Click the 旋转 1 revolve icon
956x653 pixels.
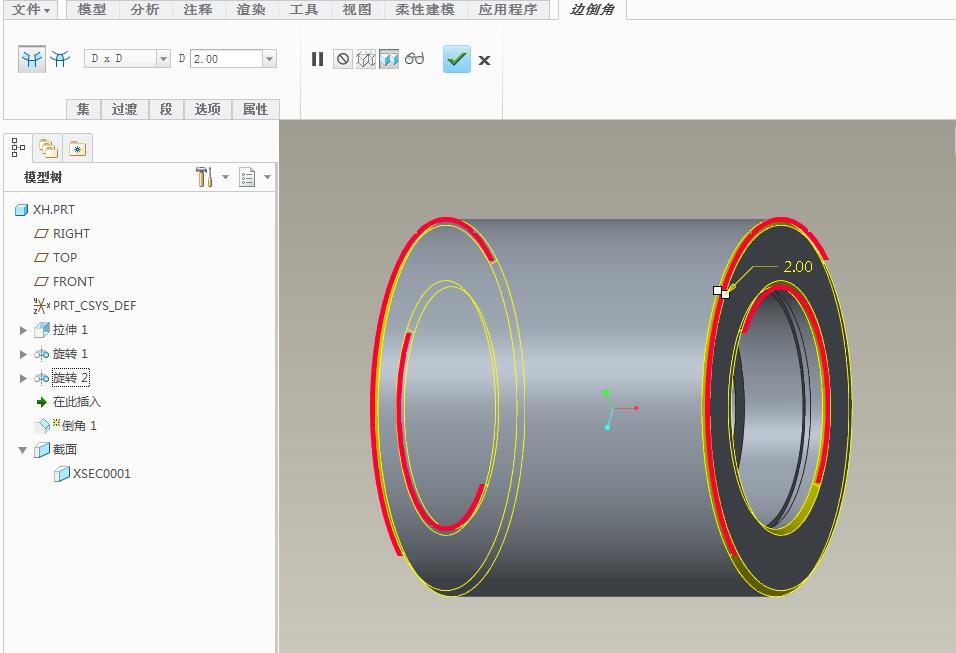(41, 354)
